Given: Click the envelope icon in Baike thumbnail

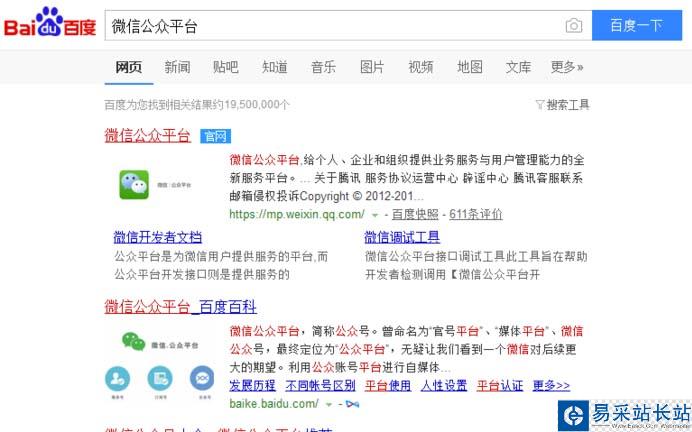Looking at the screenshot, I should 202,379.
